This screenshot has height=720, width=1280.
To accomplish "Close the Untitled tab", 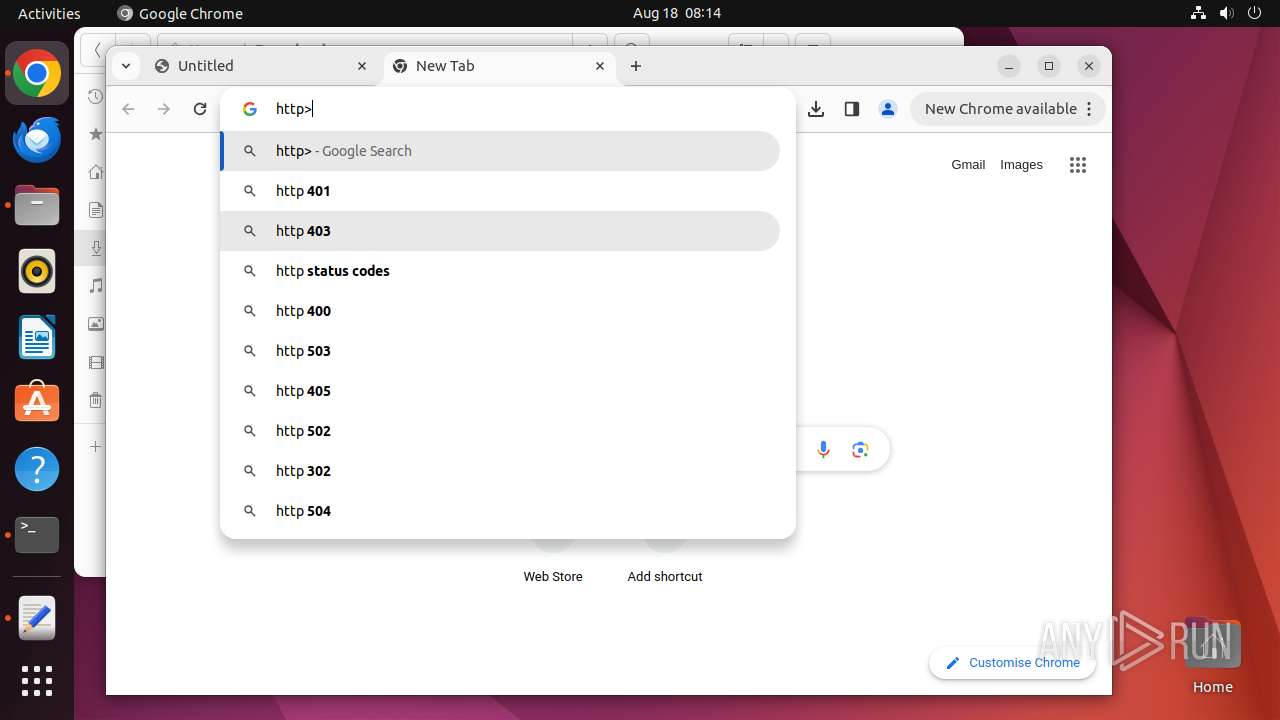I will 362,66.
